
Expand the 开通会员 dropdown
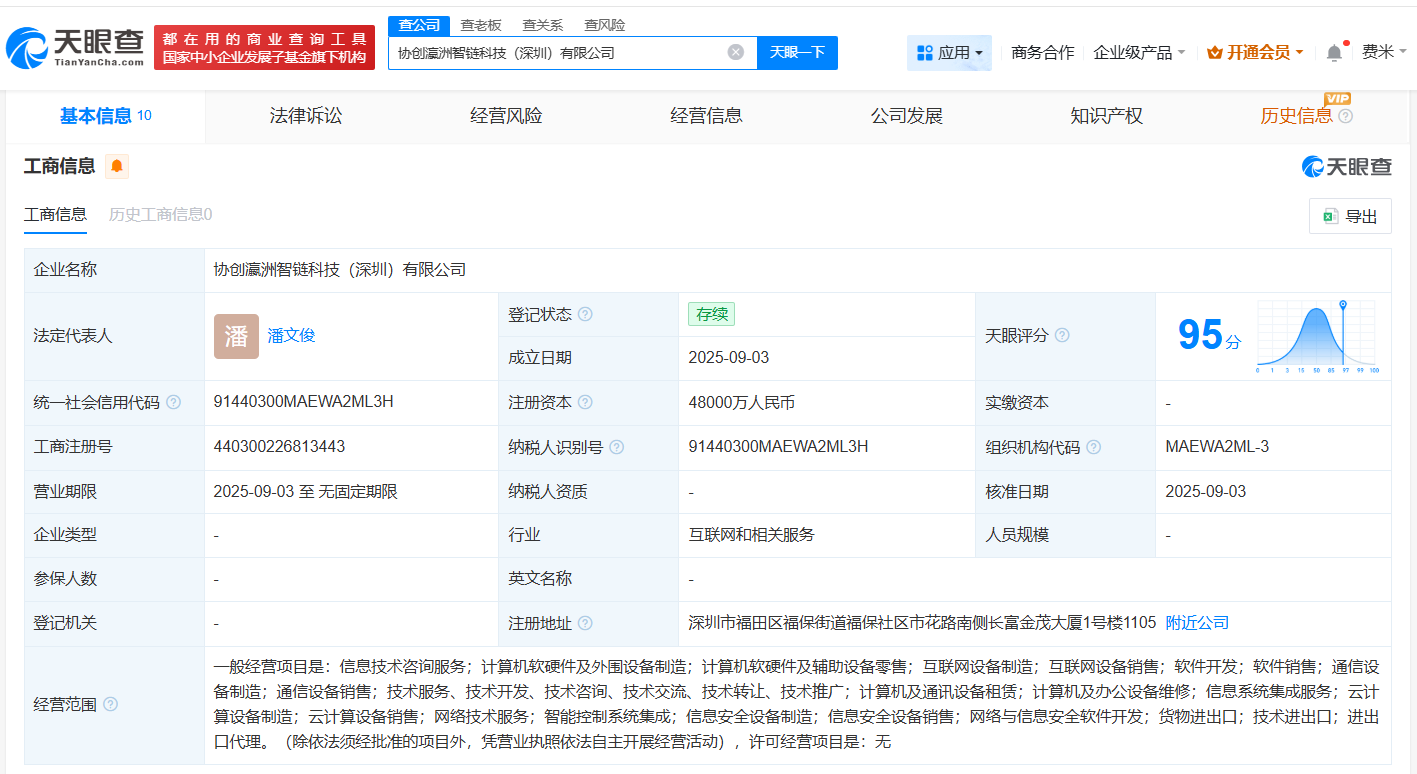coord(1255,53)
